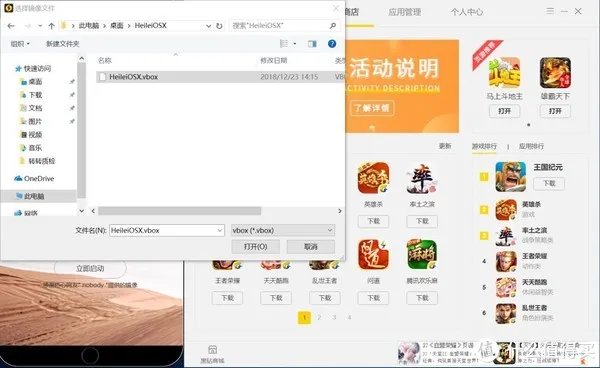Open the 组织 menu dropdown
Viewport: 600px width, 368px height.
pos(20,44)
